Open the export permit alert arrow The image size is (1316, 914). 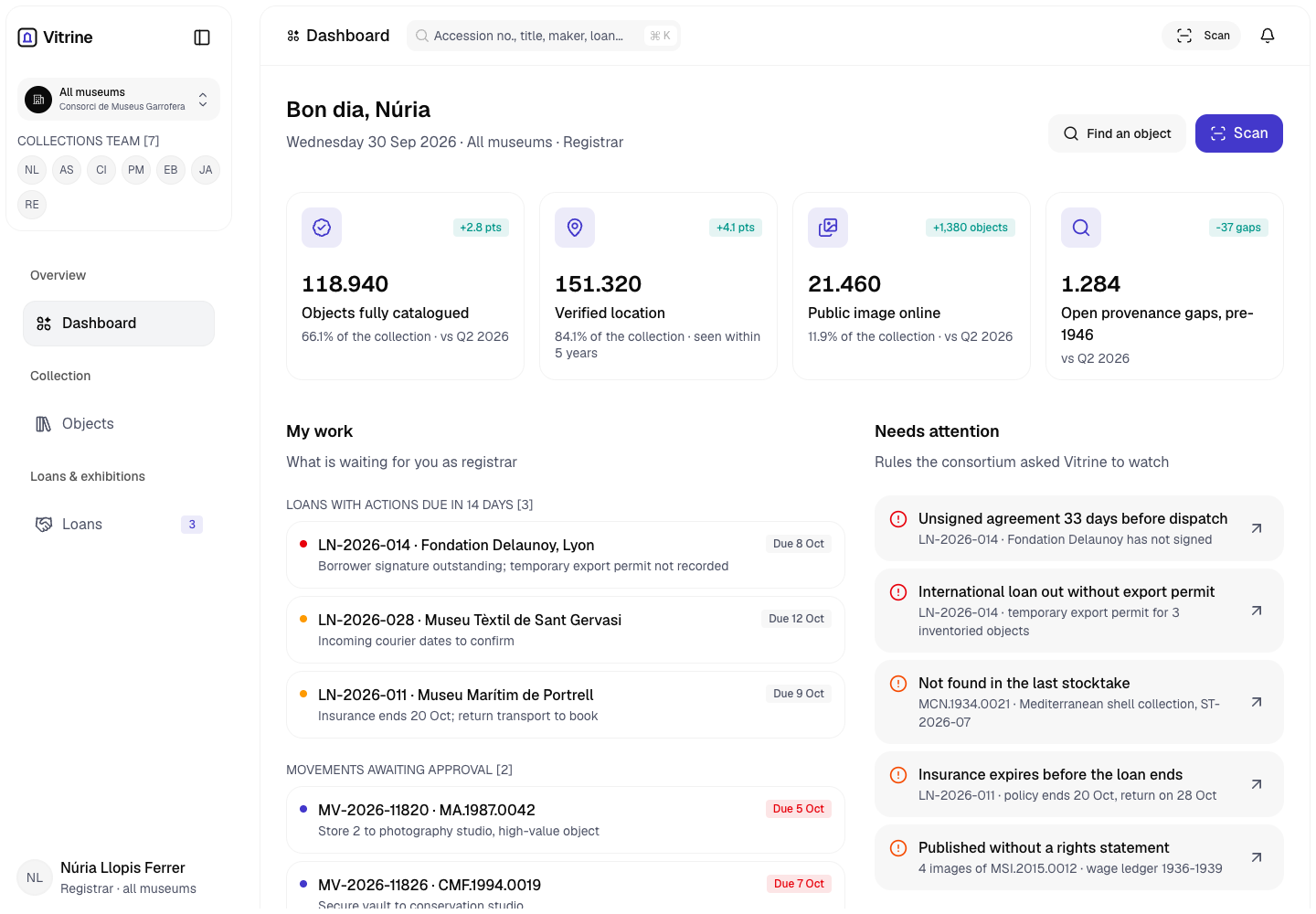(1257, 611)
